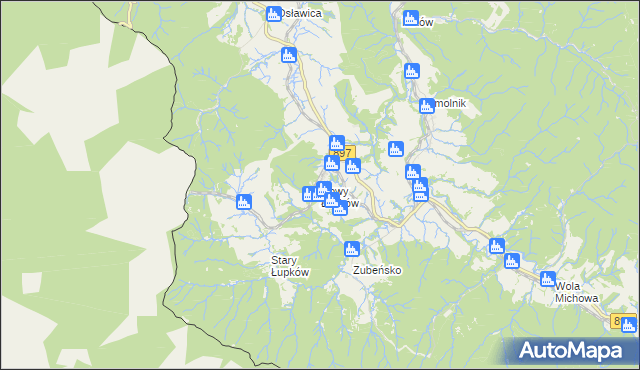Select the bottom marker of the three stacked markers south of Smolnik
Image resolution: width=640 pixels, height=370 pixels.
pos(421,195)
